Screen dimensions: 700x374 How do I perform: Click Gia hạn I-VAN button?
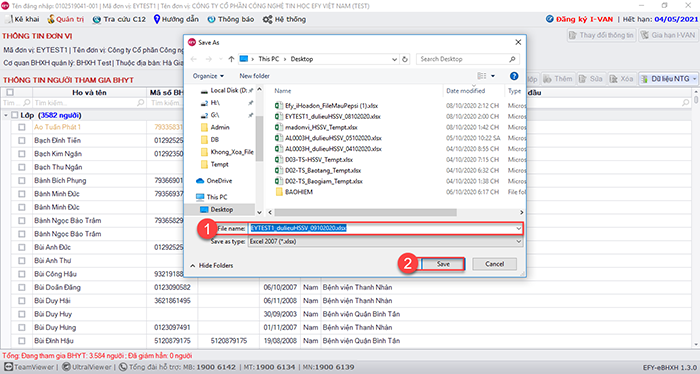coord(667,35)
